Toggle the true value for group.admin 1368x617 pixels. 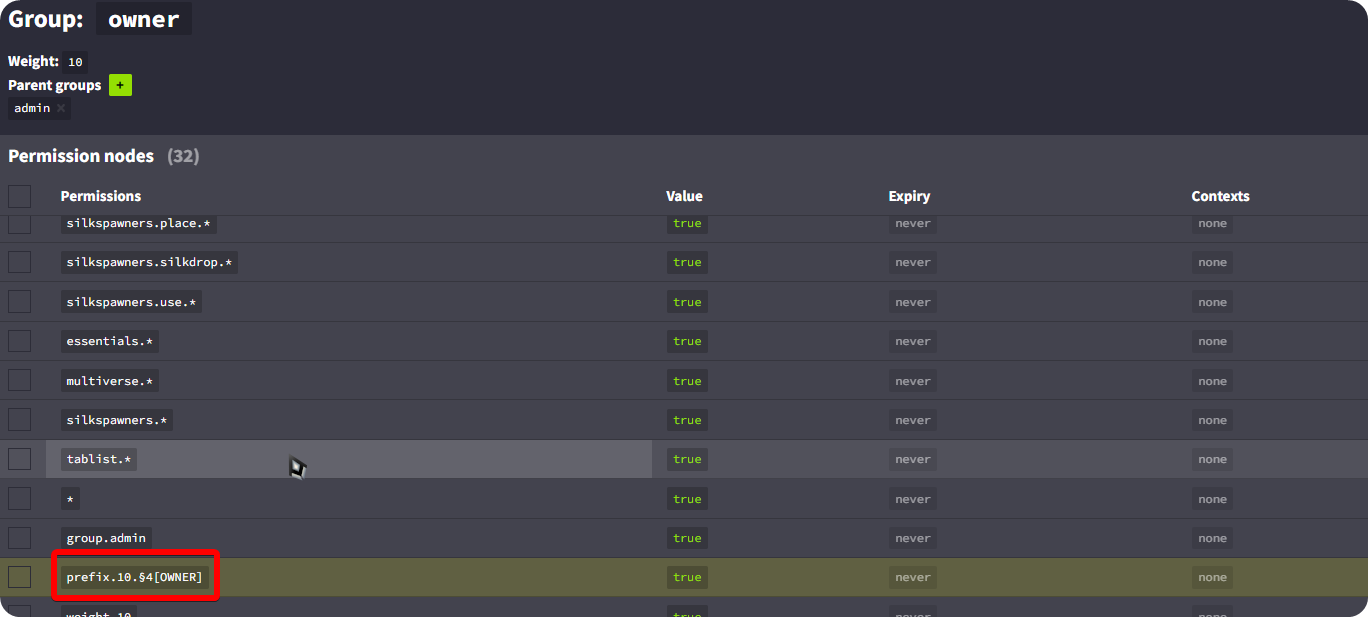click(687, 538)
